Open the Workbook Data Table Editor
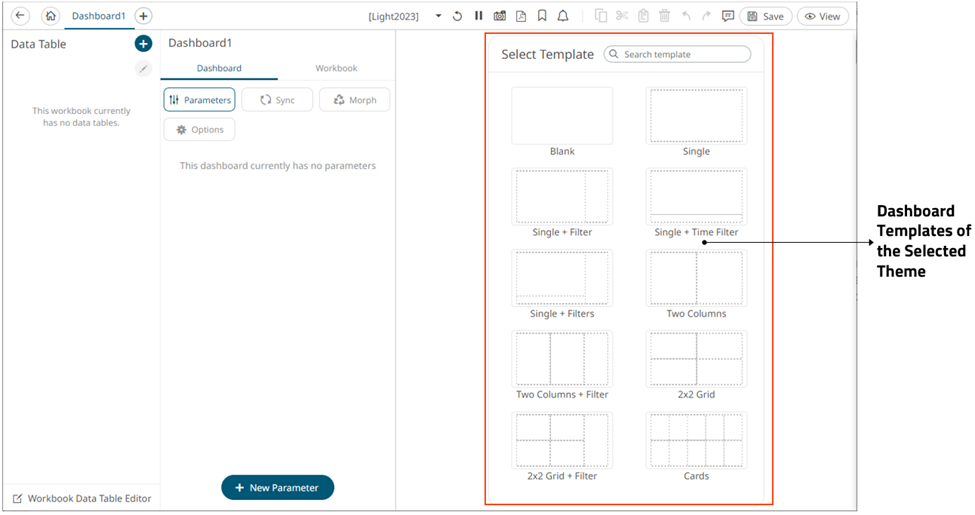Viewport: 975px width, 515px height. pyautogui.click(x=82, y=498)
